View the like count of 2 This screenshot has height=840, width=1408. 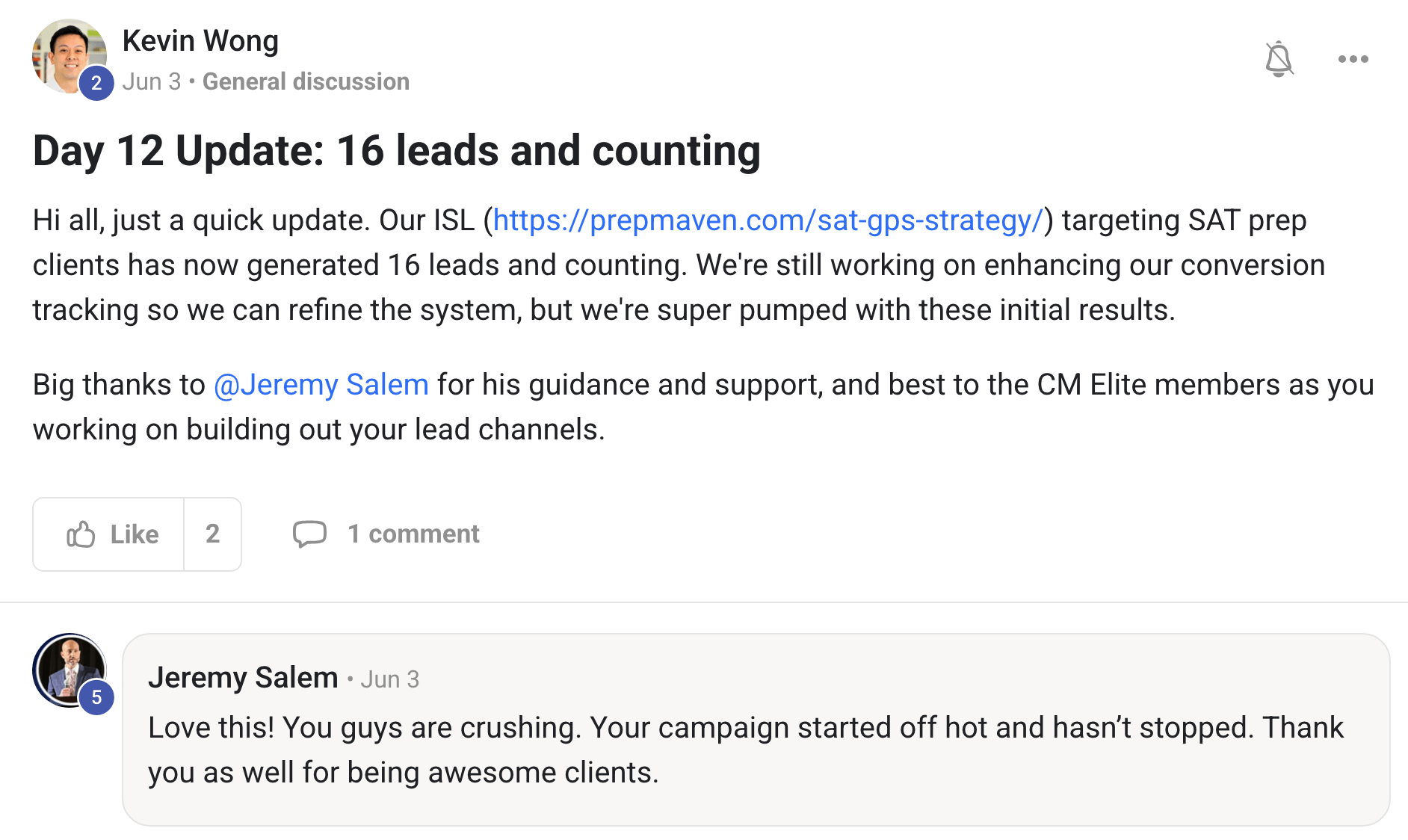click(212, 534)
